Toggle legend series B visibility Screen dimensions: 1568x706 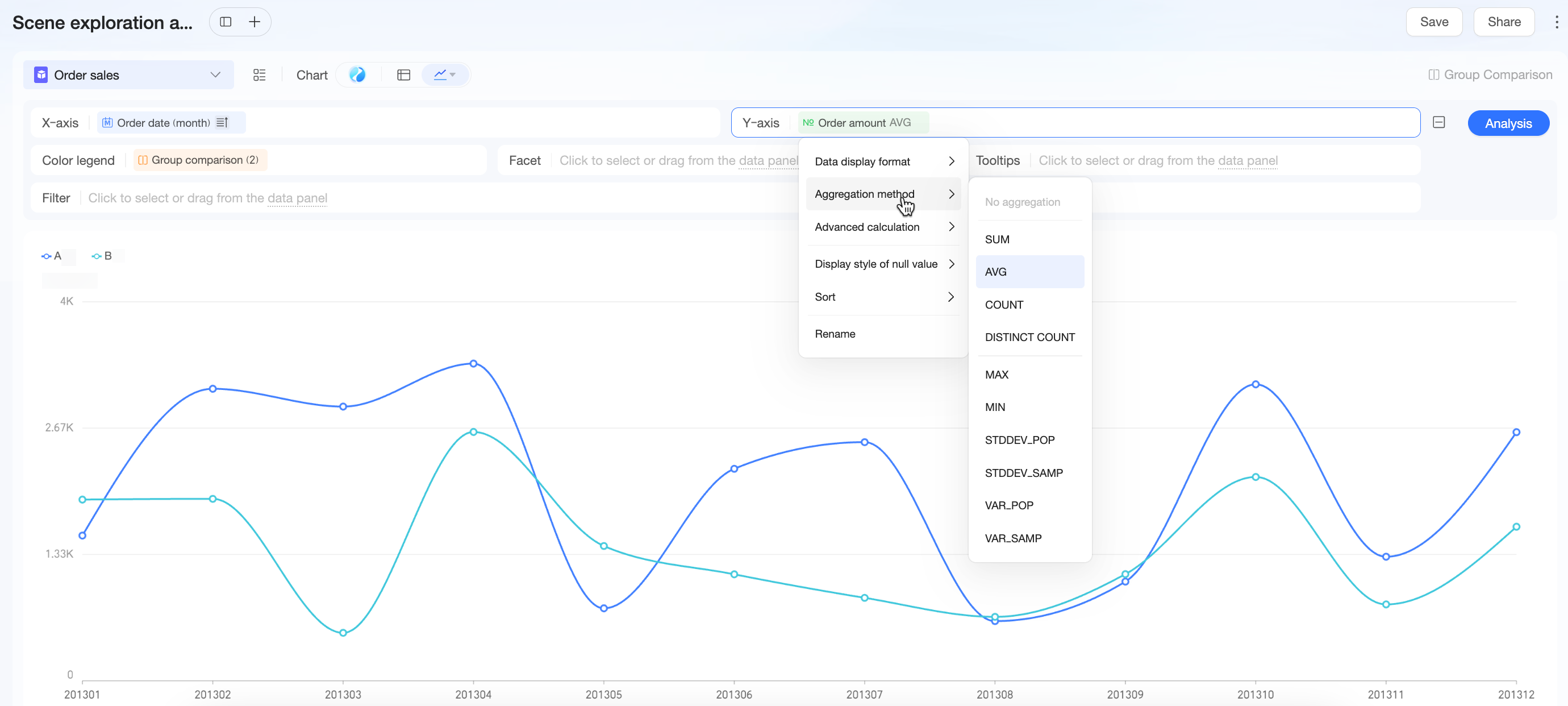point(102,256)
